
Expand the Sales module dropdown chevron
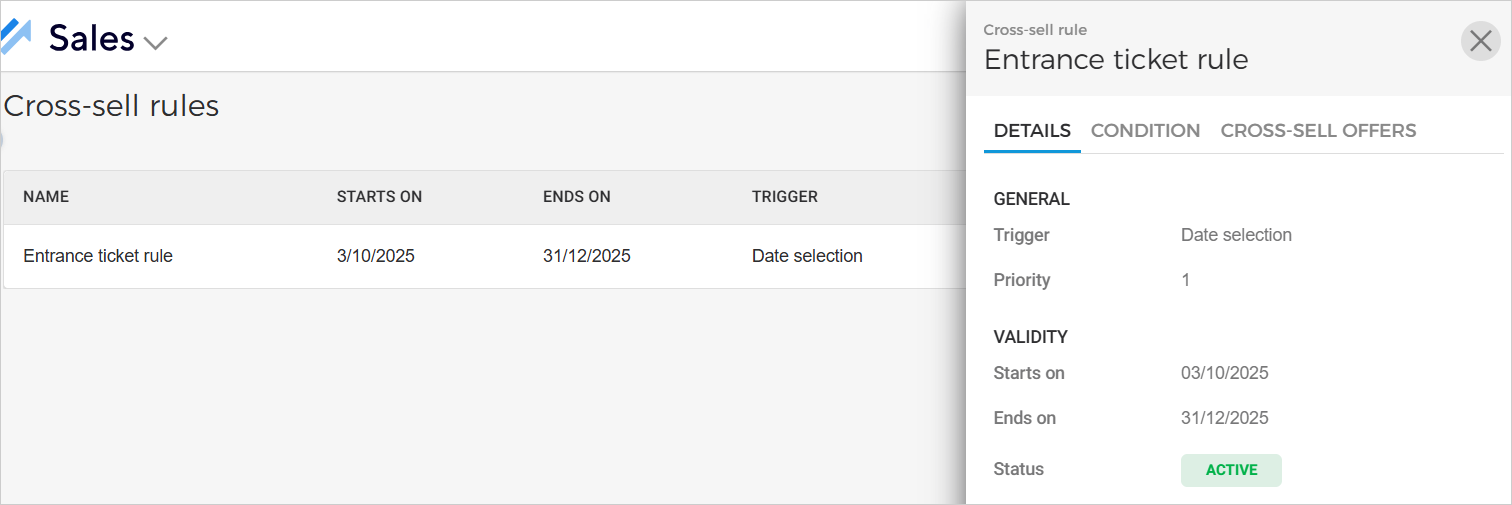pyautogui.click(x=155, y=42)
